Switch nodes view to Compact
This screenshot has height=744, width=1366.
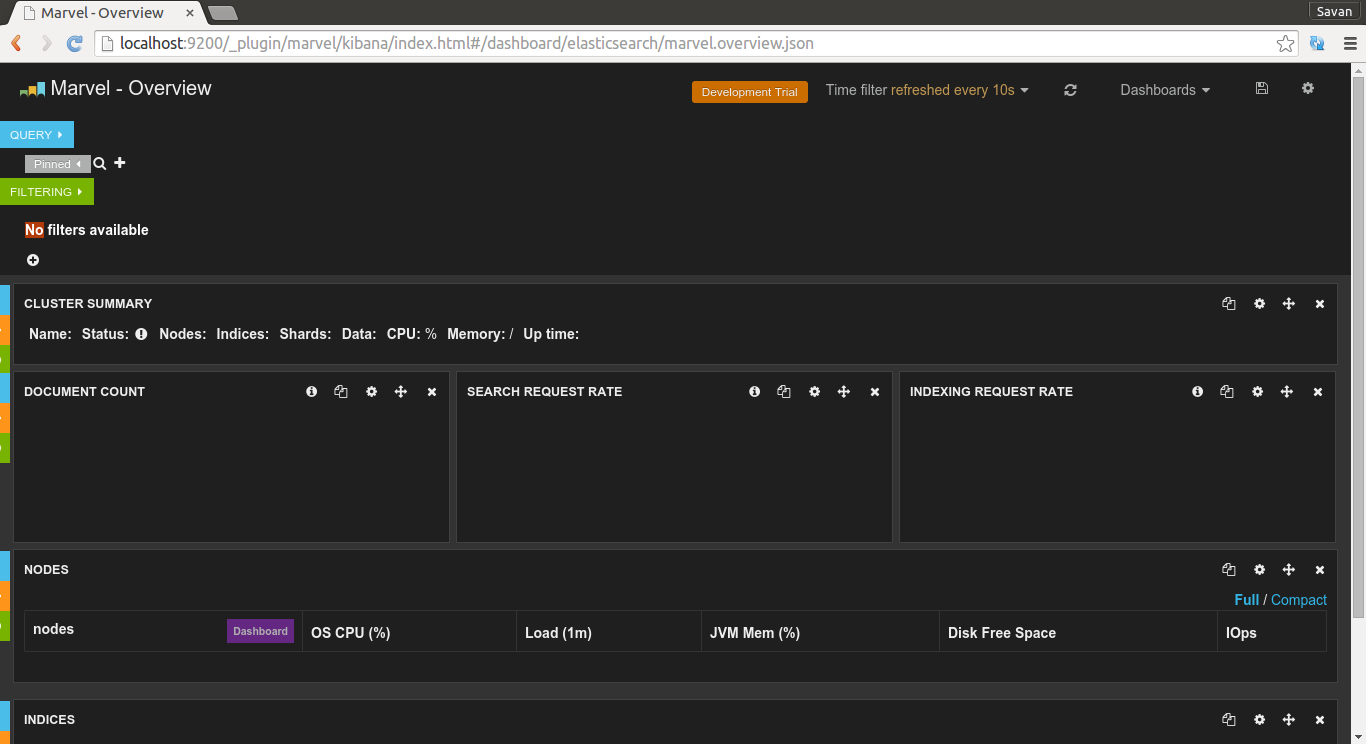(1299, 600)
